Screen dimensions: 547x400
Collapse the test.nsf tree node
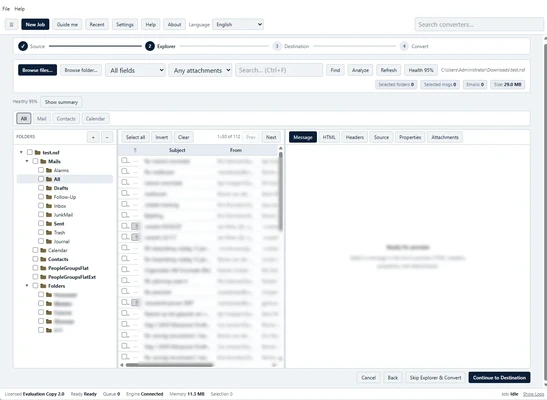click(x=21, y=152)
